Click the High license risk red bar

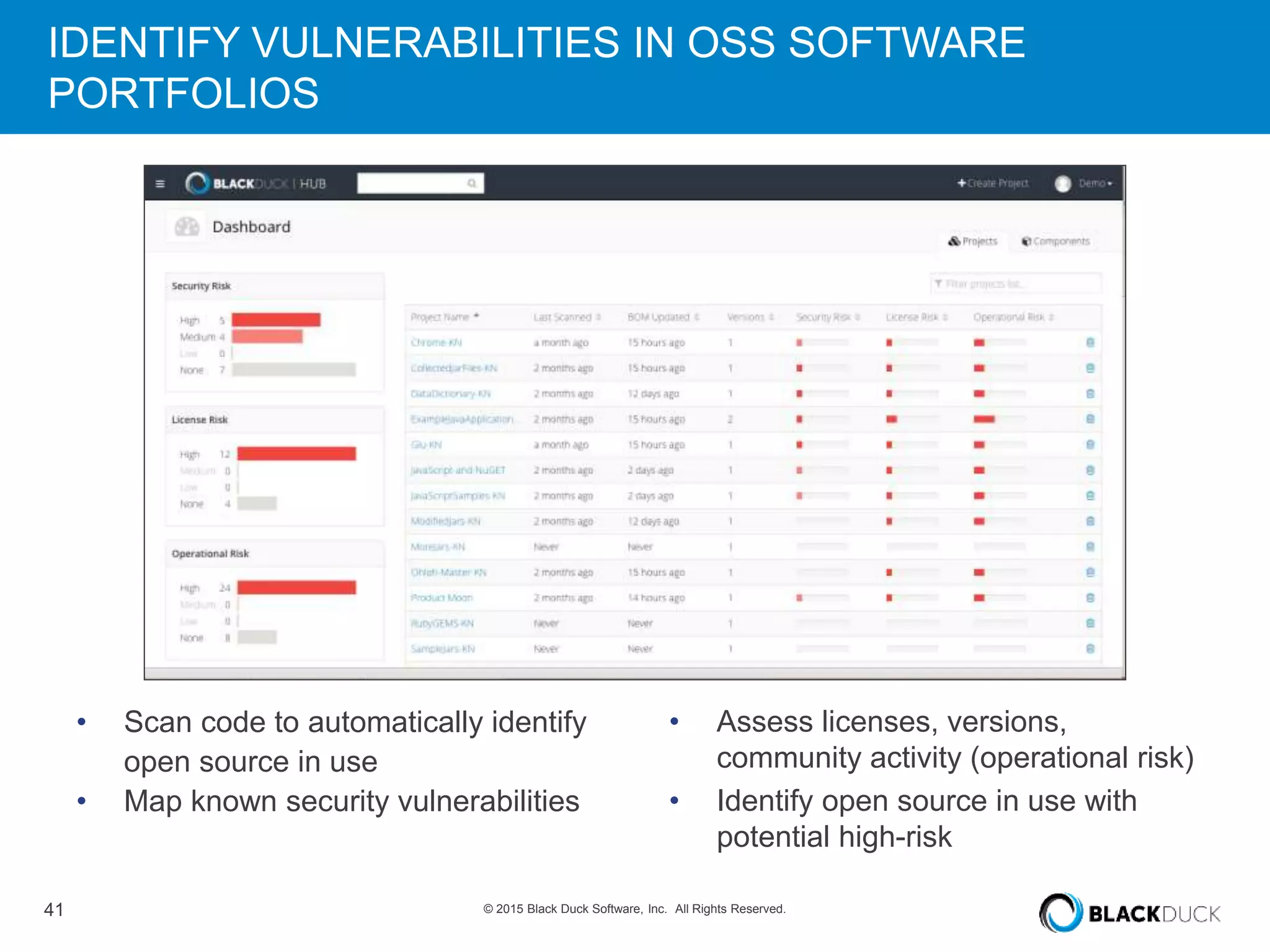coord(296,454)
